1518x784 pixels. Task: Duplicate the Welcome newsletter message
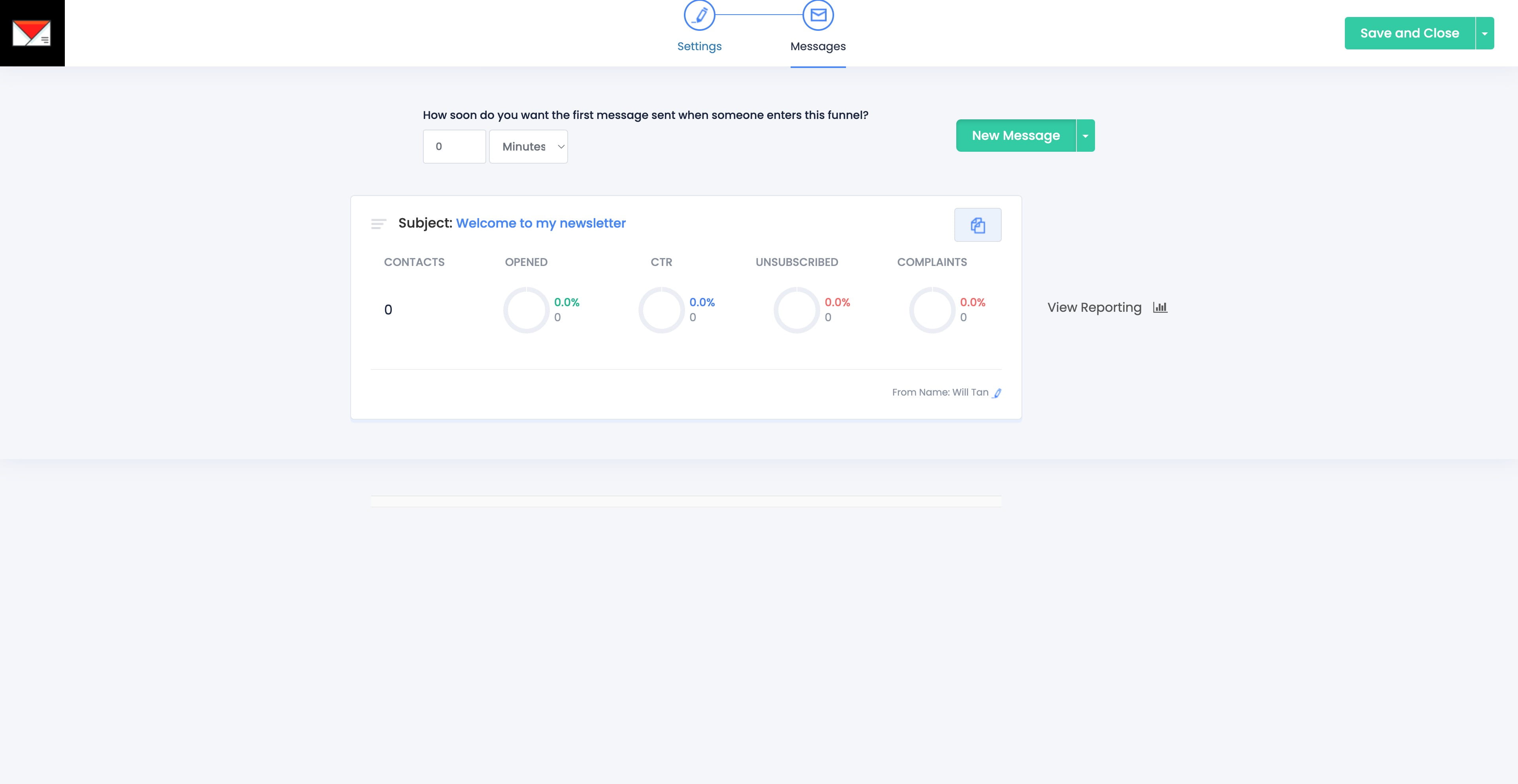[x=978, y=225]
